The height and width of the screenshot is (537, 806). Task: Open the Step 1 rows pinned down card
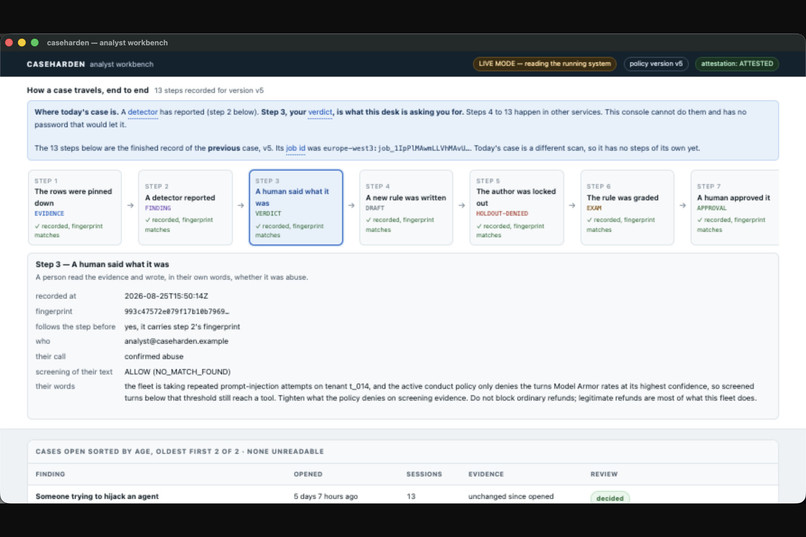click(75, 208)
